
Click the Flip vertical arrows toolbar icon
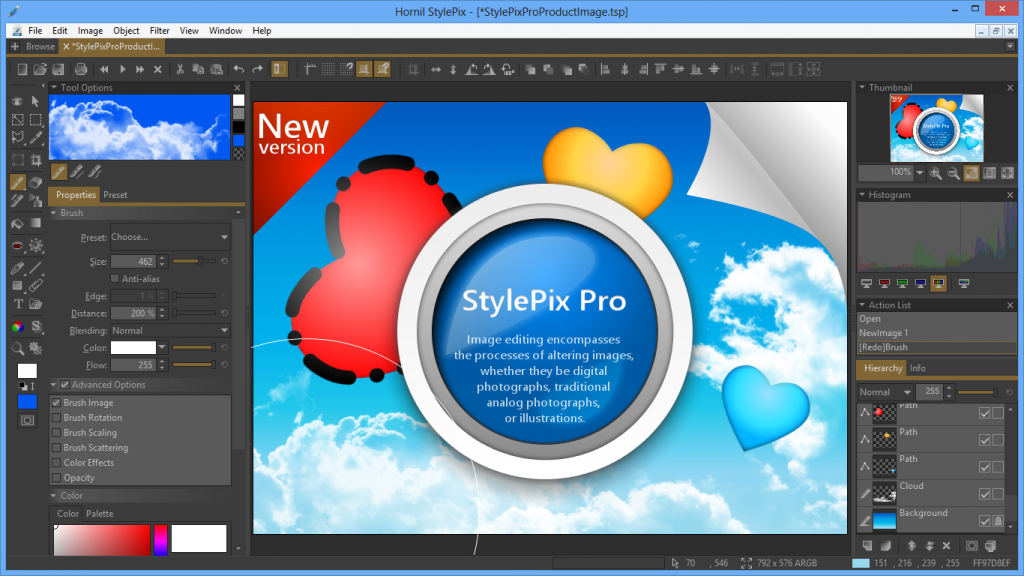[453, 69]
